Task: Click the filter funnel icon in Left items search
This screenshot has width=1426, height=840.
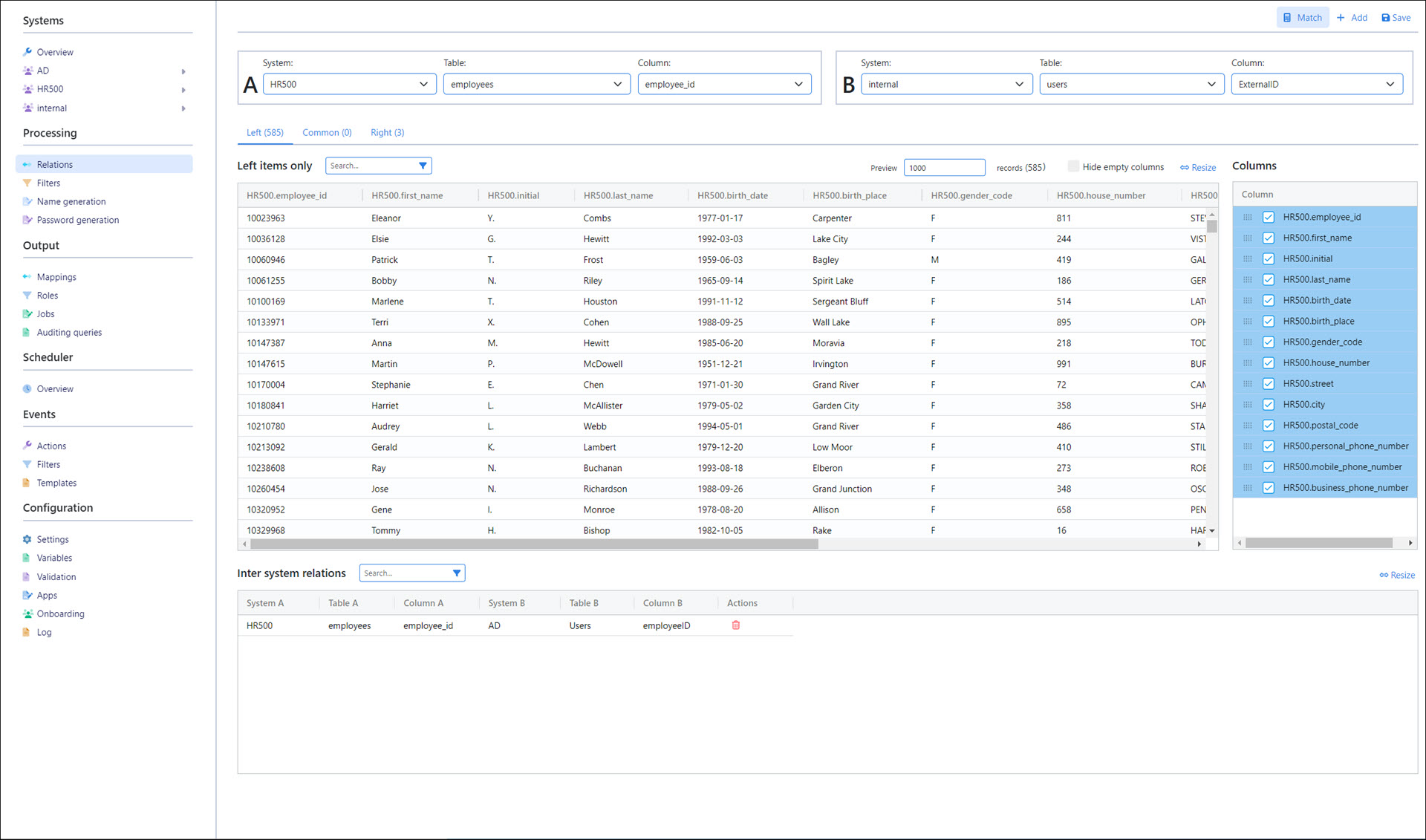Action: click(423, 166)
